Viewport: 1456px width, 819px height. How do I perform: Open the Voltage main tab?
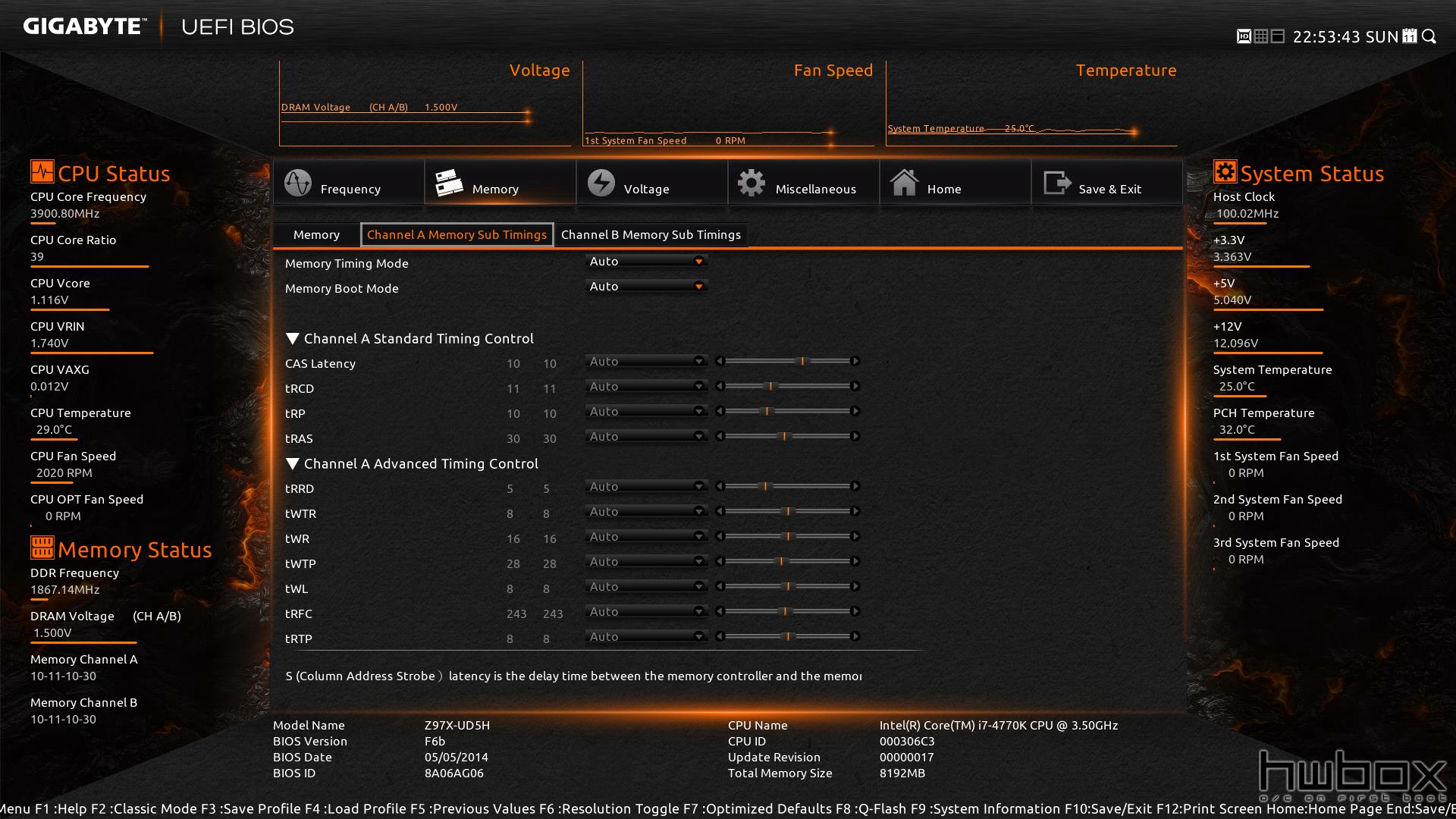point(652,183)
